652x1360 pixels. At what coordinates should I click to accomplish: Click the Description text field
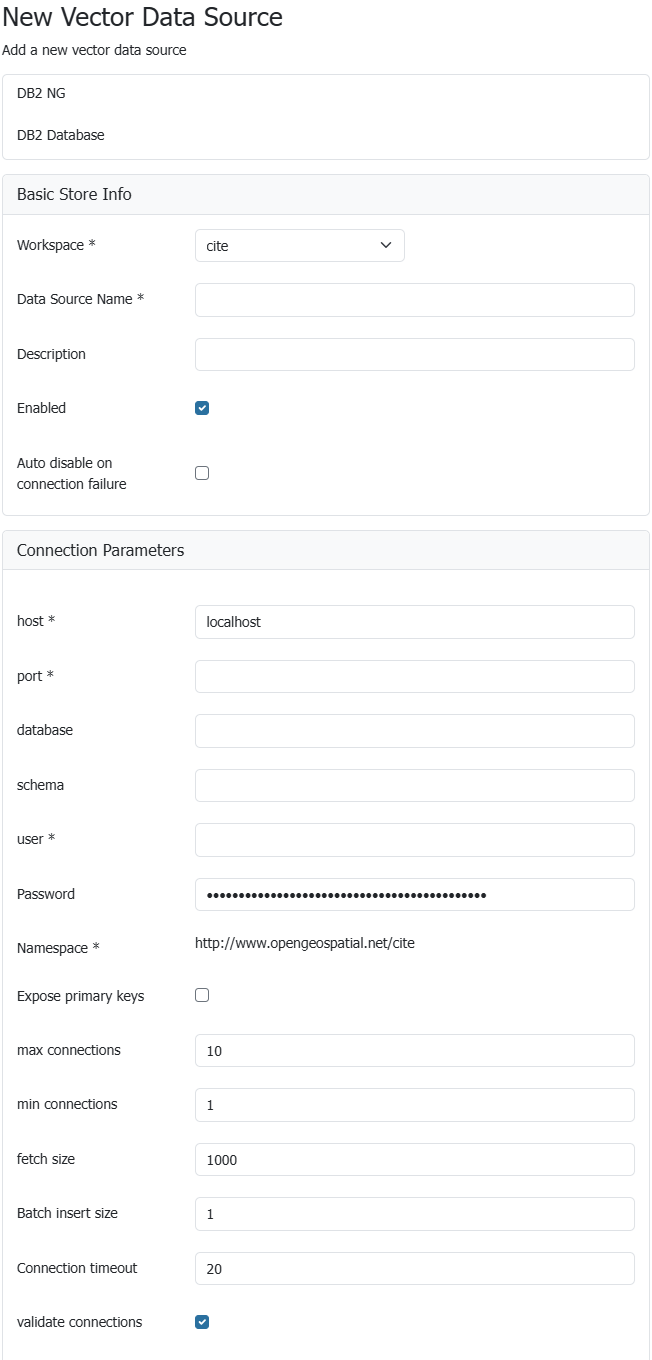click(x=414, y=354)
